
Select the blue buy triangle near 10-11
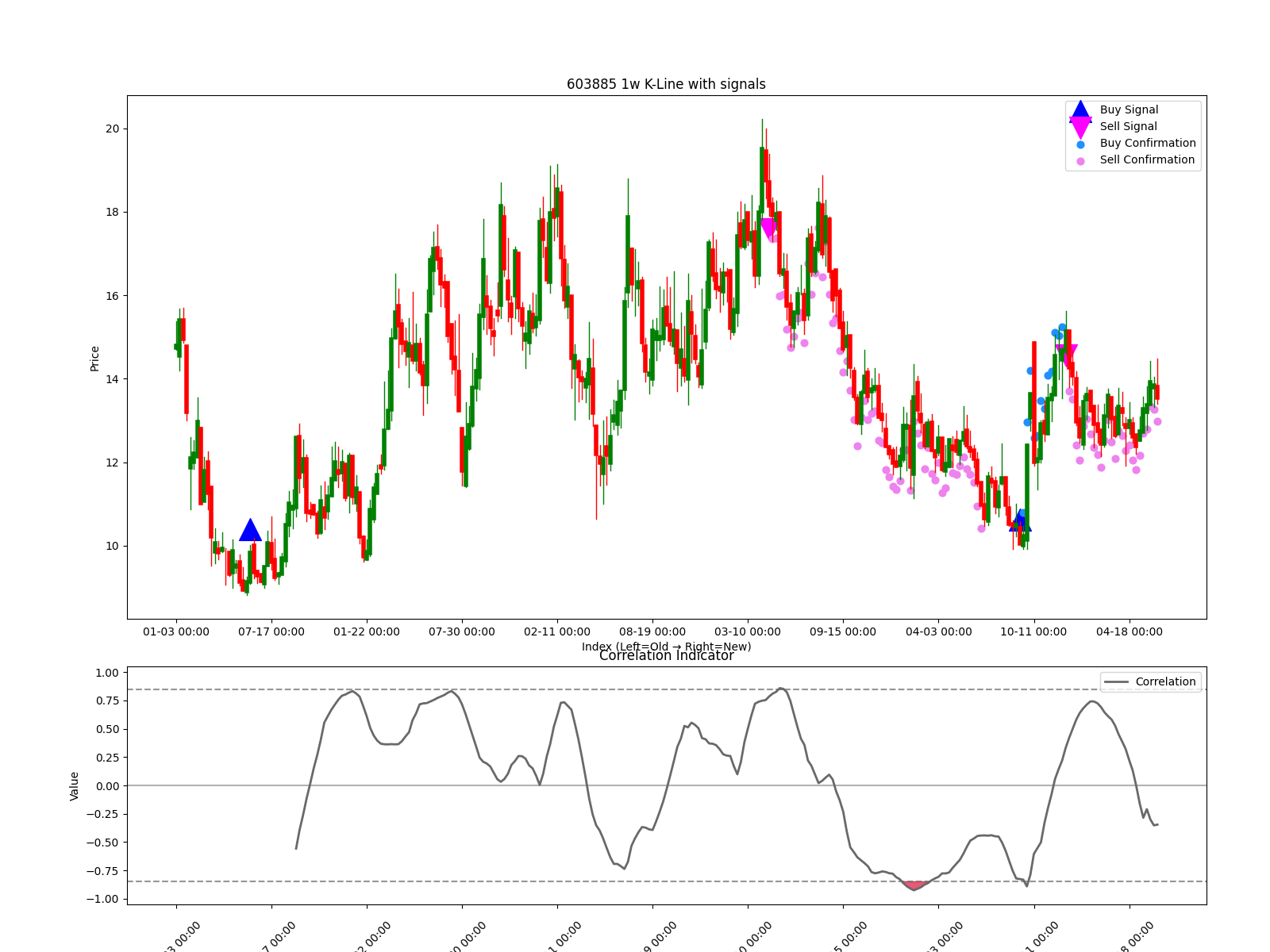click(x=1020, y=521)
